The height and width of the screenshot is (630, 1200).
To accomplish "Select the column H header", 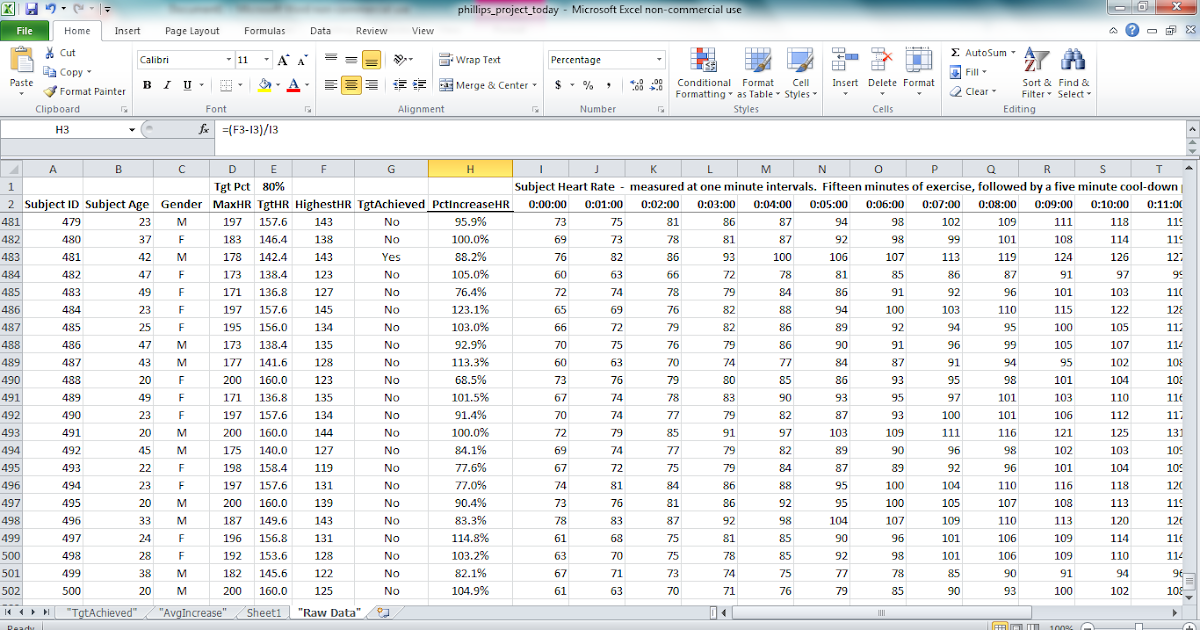I will 470,169.
